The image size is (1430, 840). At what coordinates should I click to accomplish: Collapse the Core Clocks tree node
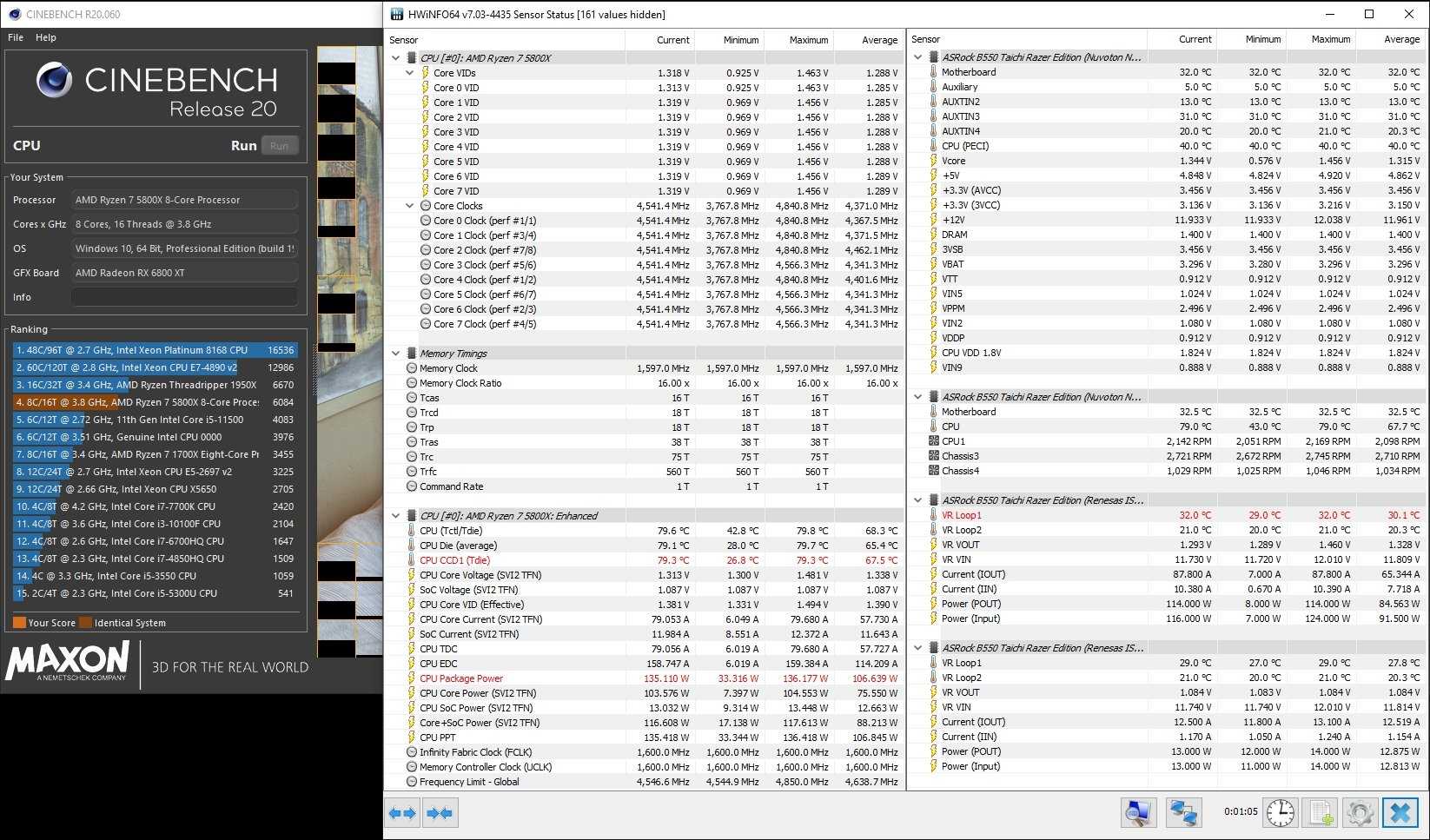point(410,206)
